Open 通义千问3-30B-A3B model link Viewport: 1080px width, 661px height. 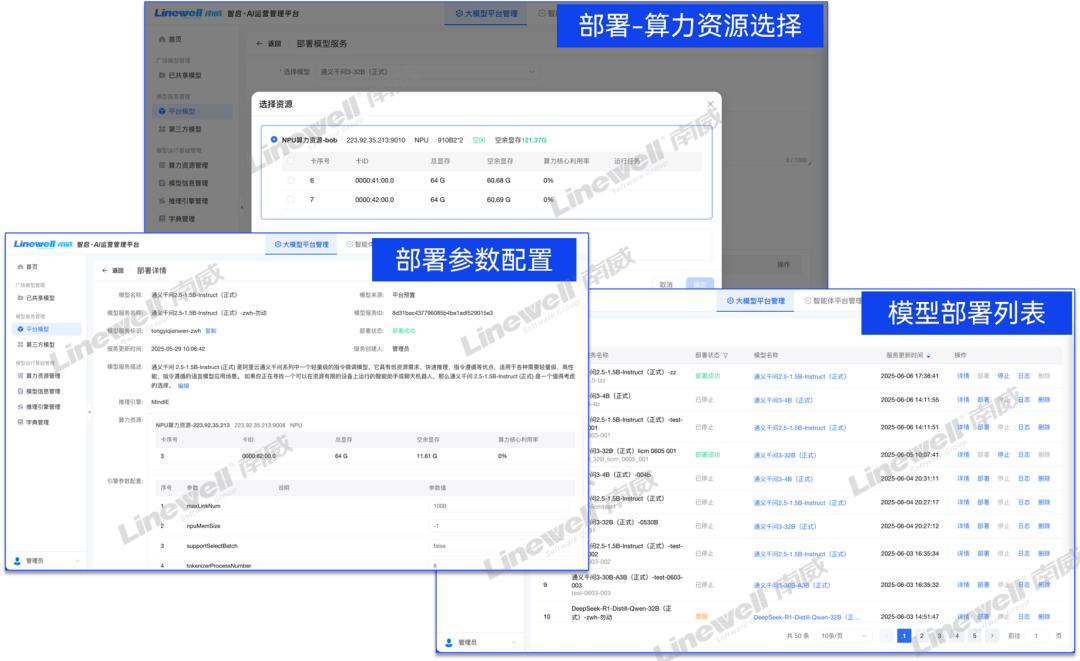point(791,585)
